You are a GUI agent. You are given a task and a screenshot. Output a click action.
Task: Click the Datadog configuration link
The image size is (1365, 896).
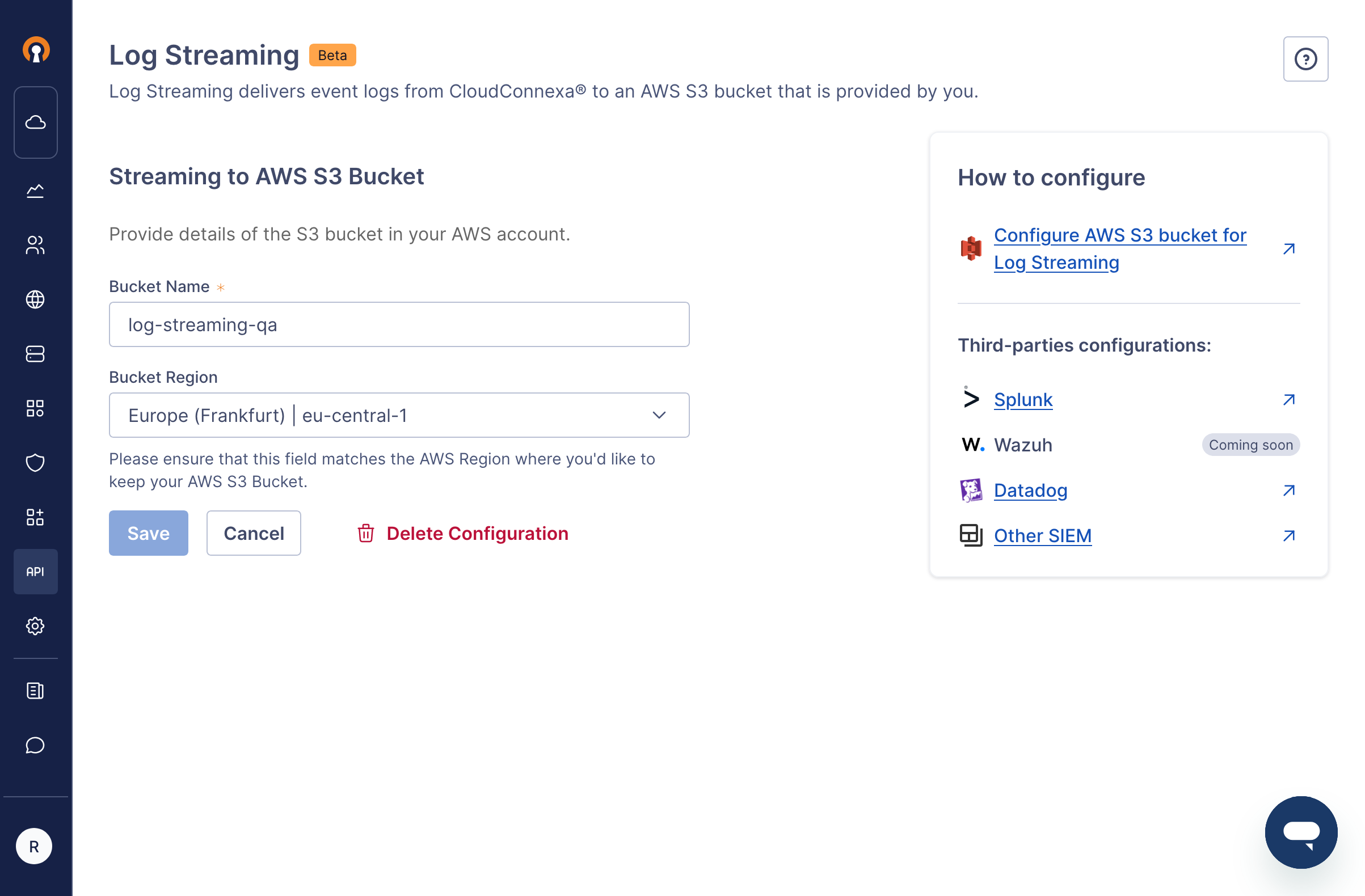[1031, 491]
